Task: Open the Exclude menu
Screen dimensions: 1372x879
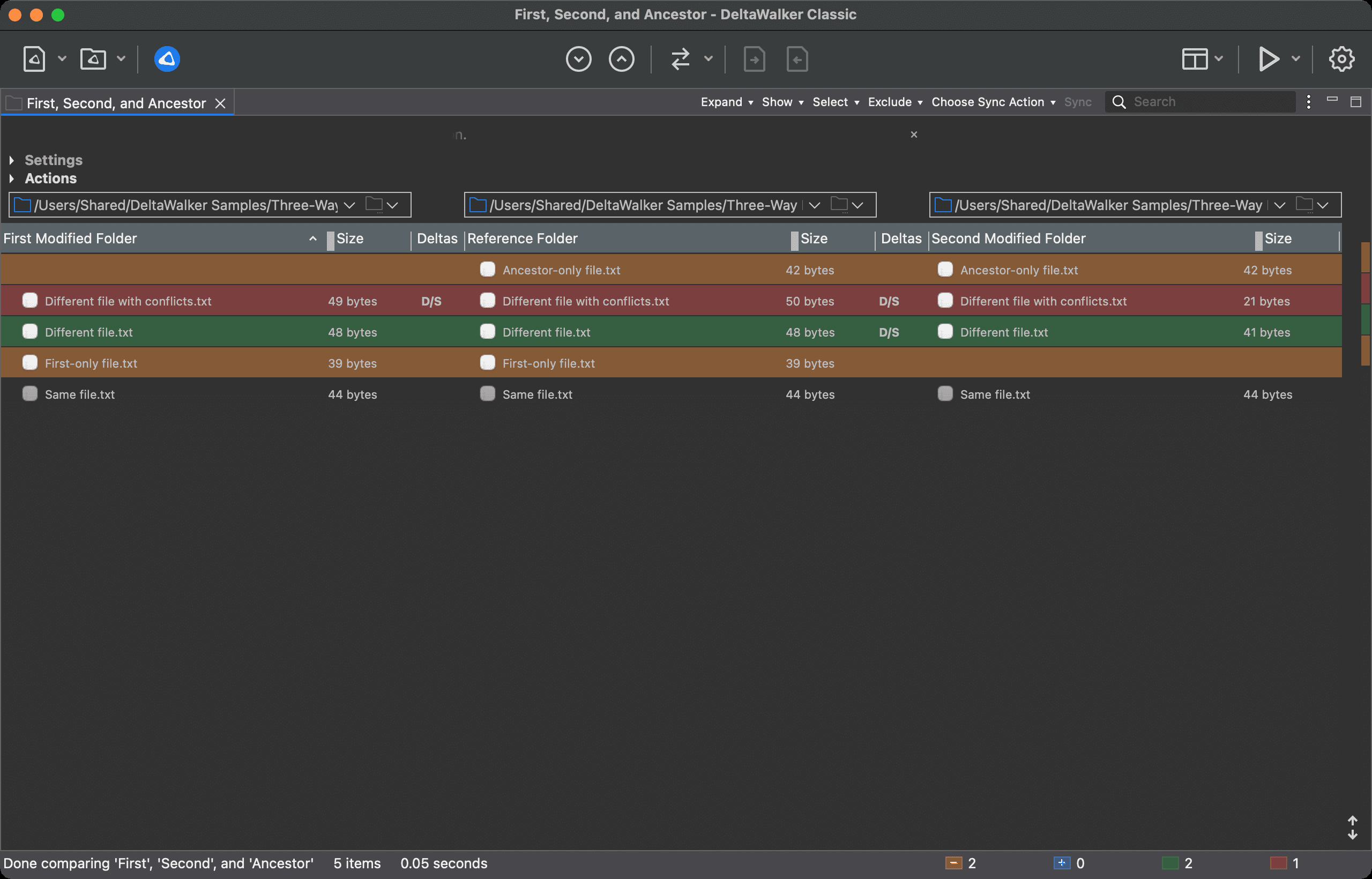Action: [x=895, y=102]
